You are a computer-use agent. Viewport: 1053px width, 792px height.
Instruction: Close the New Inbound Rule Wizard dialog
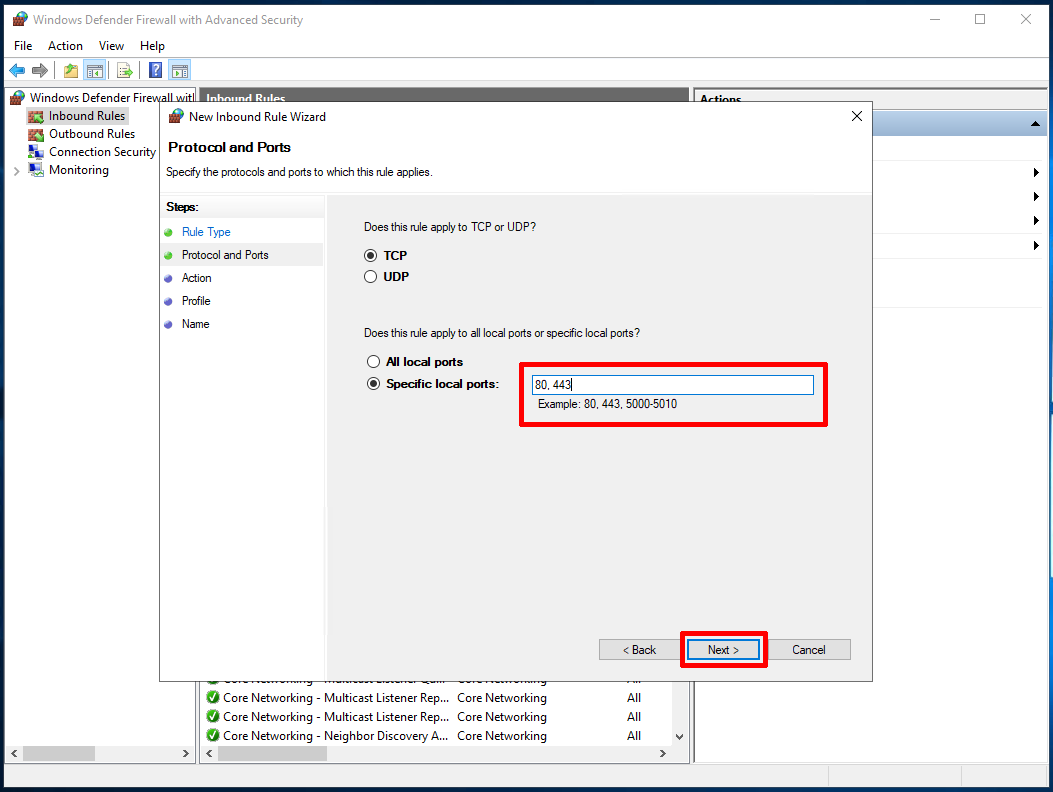[857, 116]
